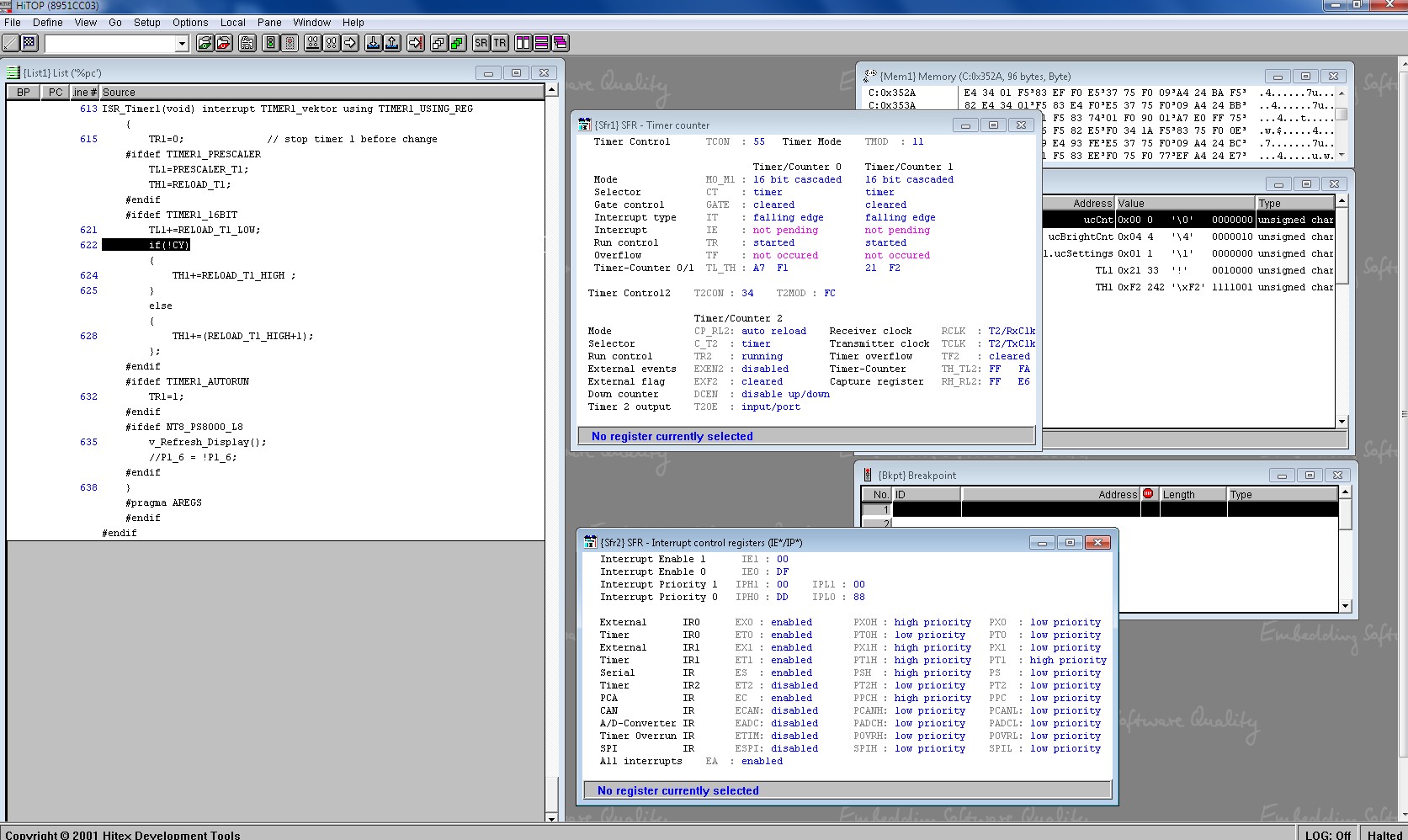
Task: Click the tile windows vertically icon
Action: (523, 43)
